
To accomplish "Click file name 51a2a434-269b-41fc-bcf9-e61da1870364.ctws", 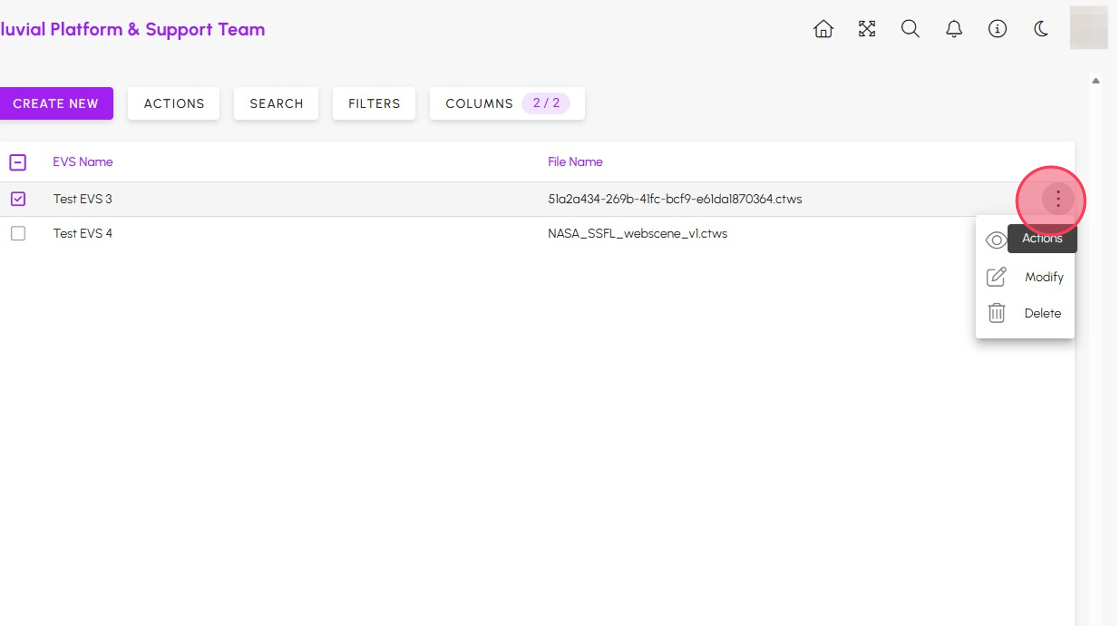I will (x=674, y=199).
